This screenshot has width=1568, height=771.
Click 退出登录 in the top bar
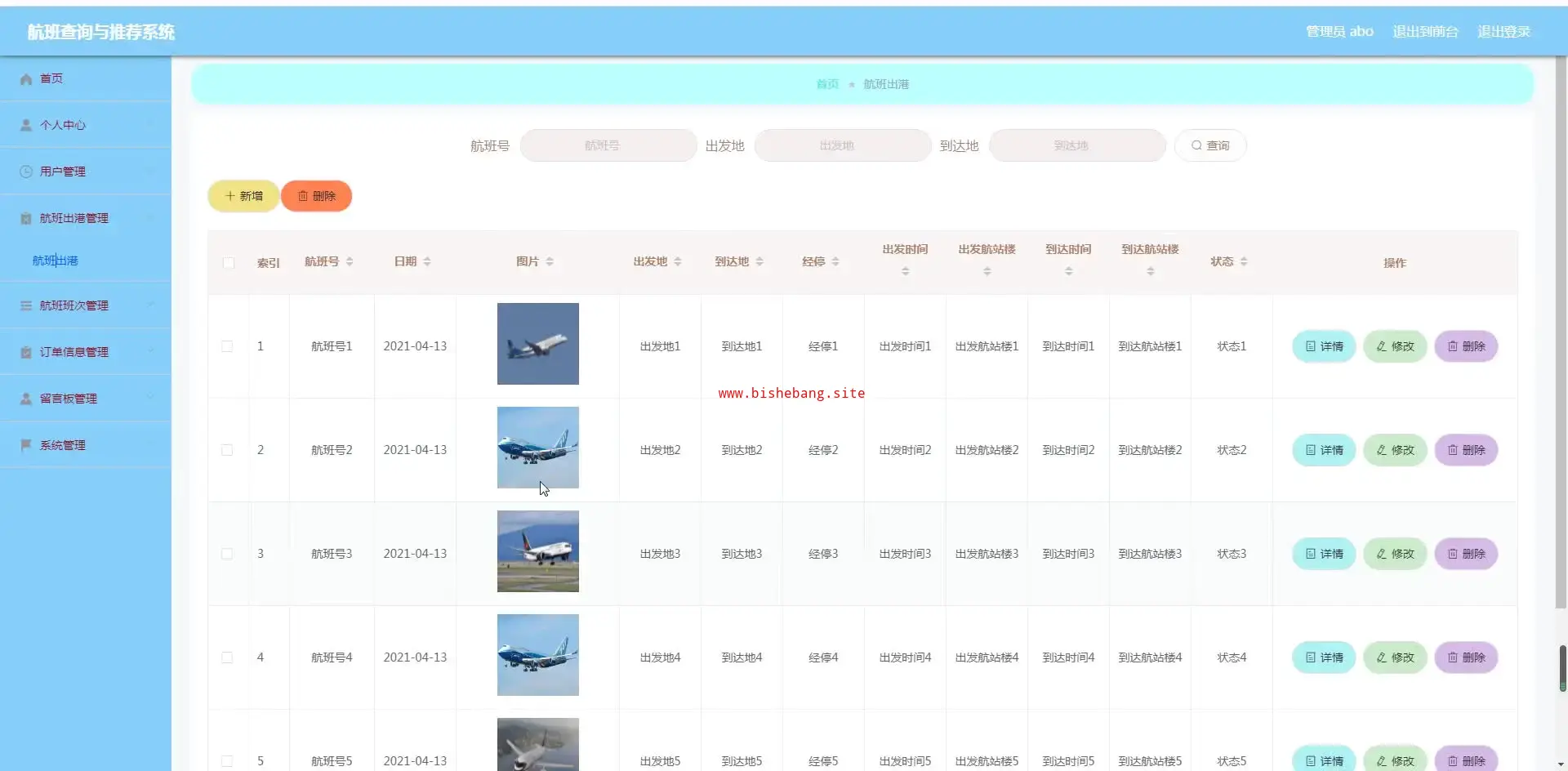(1503, 32)
